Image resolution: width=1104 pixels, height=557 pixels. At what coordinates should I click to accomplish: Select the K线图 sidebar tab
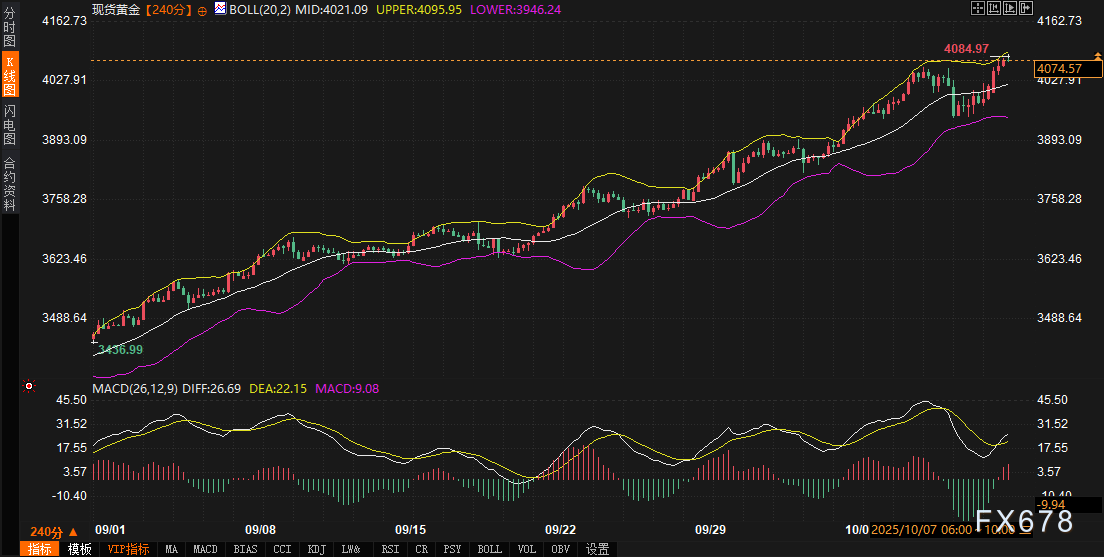click(x=9, y=73)
